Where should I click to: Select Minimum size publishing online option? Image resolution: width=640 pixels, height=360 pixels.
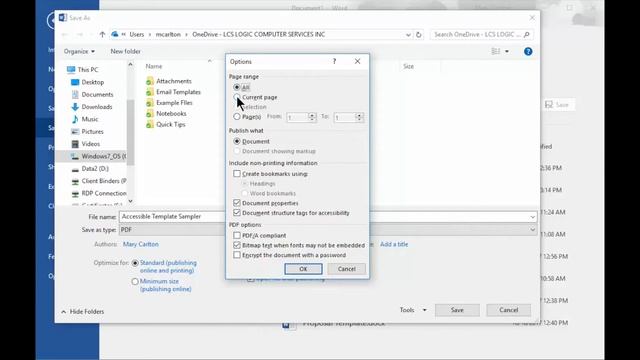tap(135, 282)
